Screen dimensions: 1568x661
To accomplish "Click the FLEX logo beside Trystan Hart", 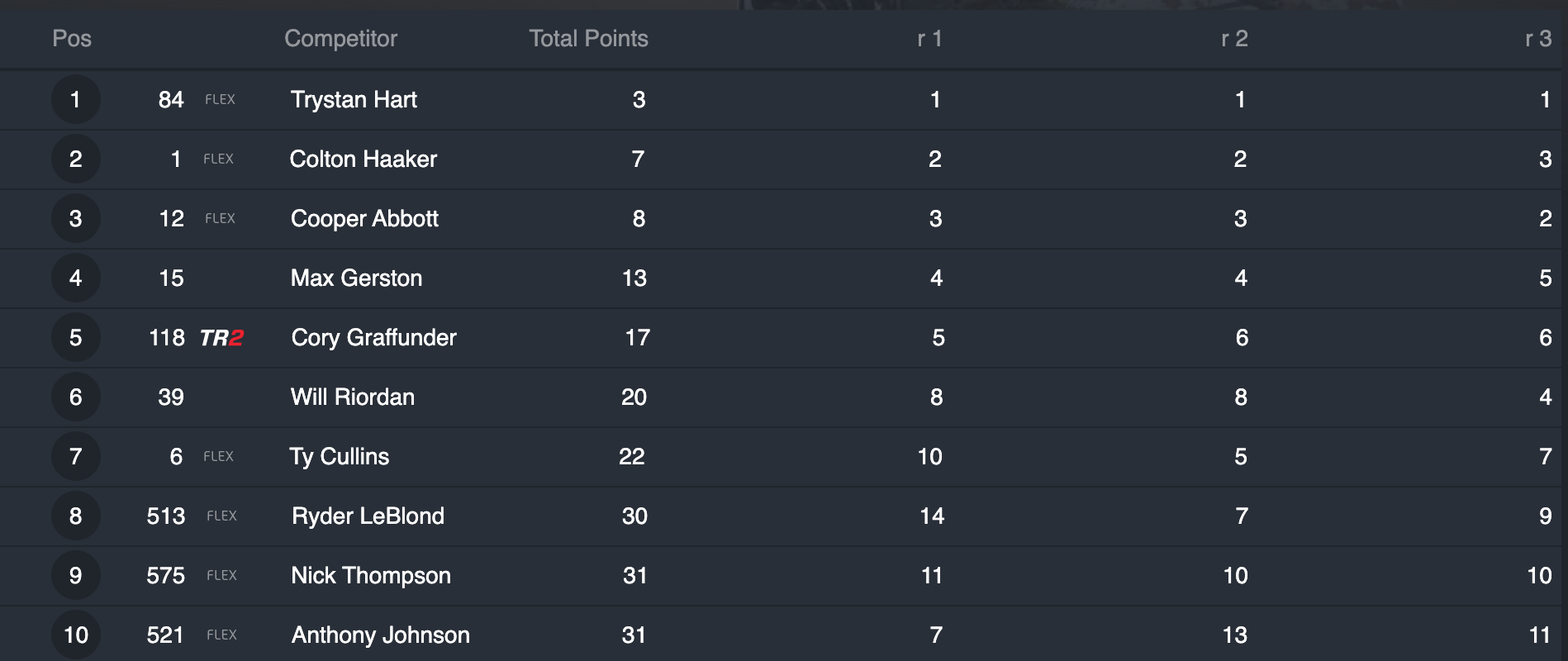I will (x=220, y=100).
